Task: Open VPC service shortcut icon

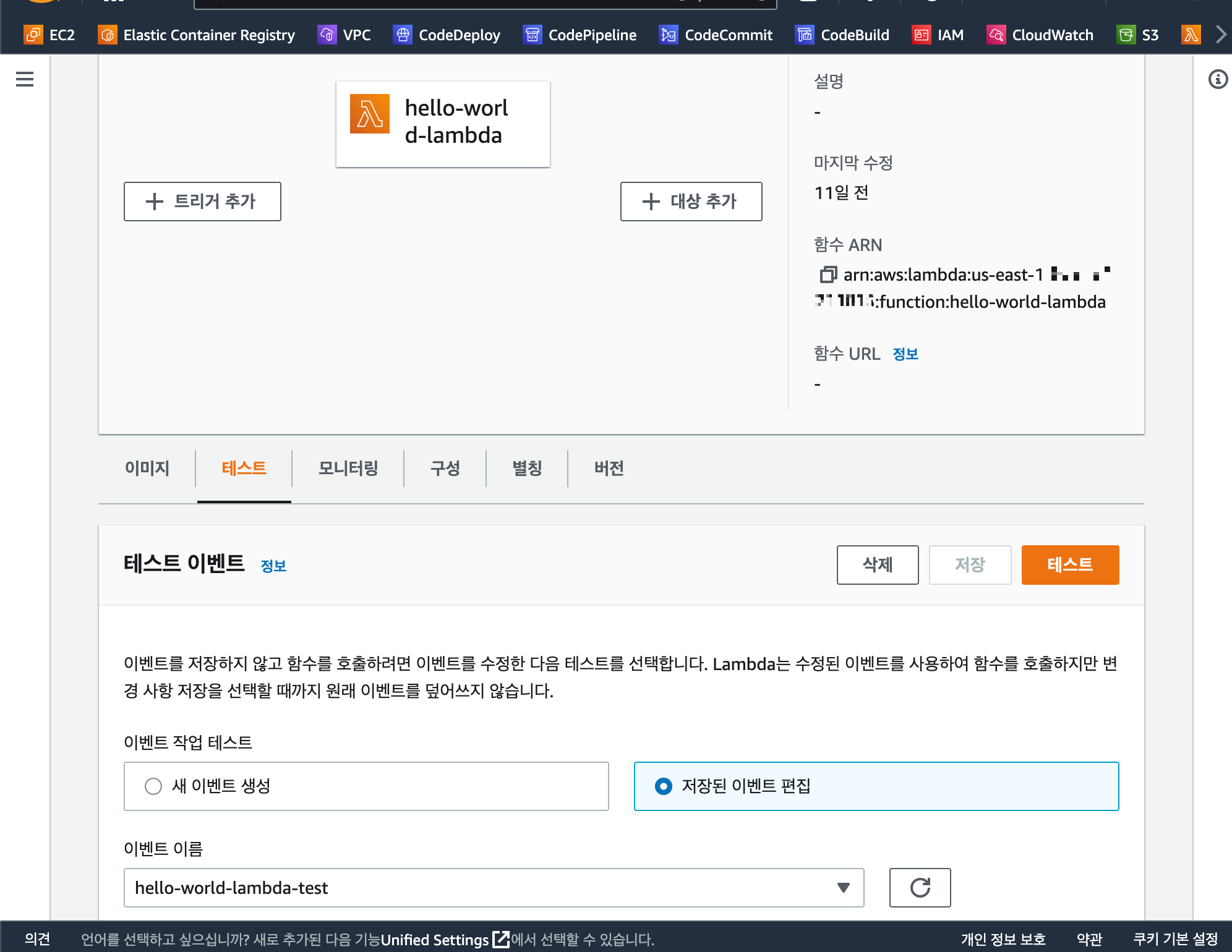Action: point(327,35)
